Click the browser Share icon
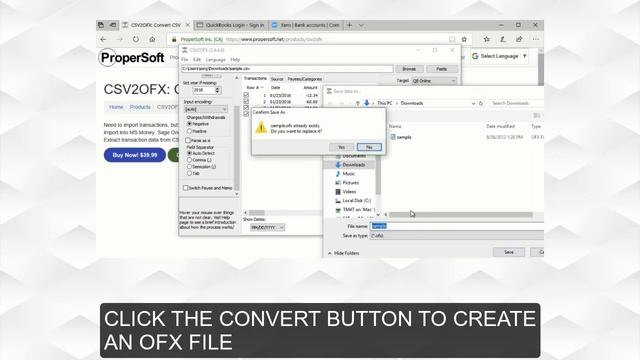The image size is (640, 360). tap(519, 39)
